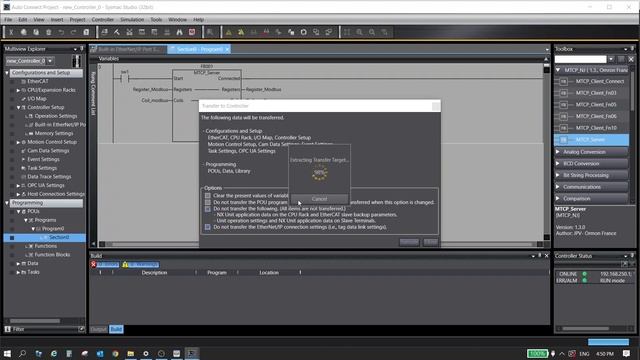Screen dimensions: 640x360
Task: Select EtherCAT in Multiview Explorer
Action: point(38,82)
